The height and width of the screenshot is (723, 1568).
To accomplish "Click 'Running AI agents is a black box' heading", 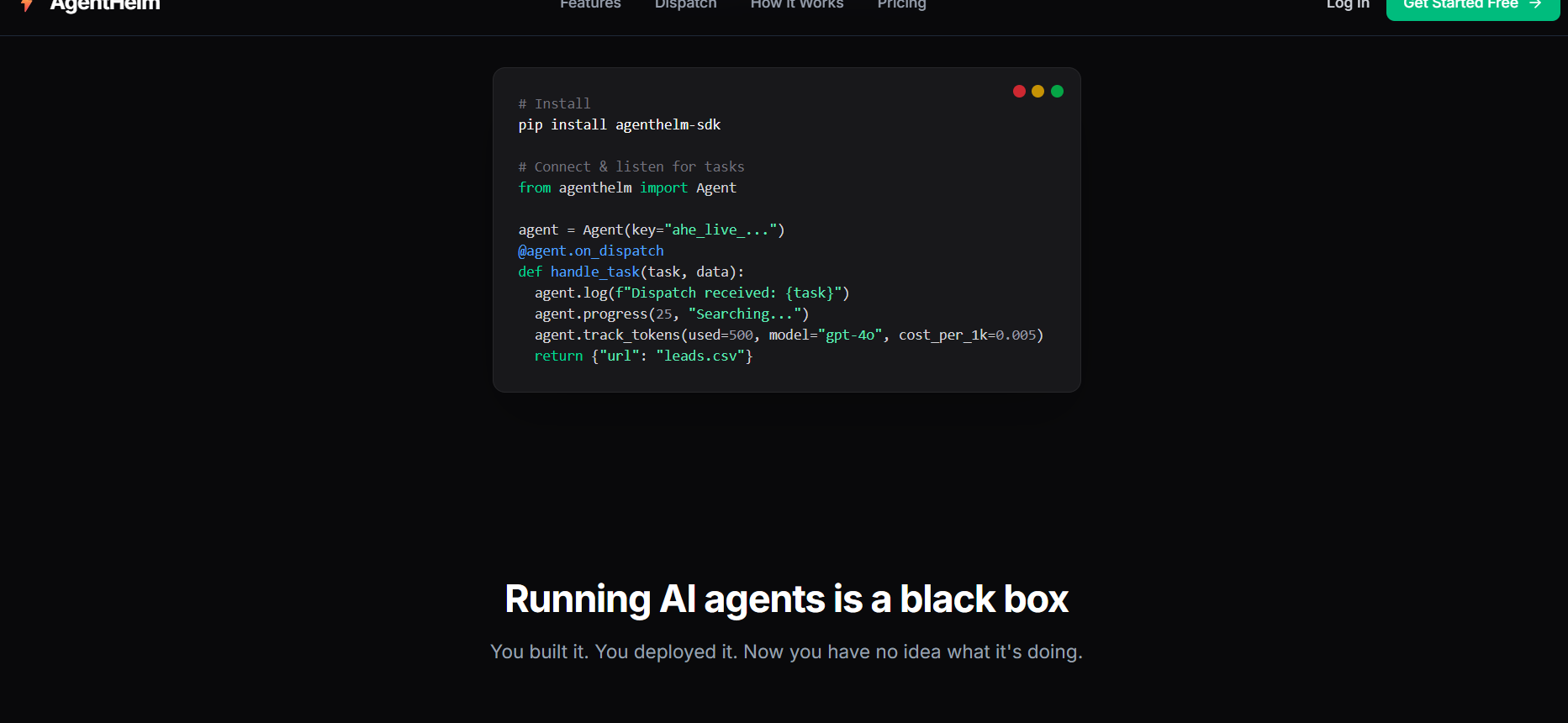I will pos(786,599).
